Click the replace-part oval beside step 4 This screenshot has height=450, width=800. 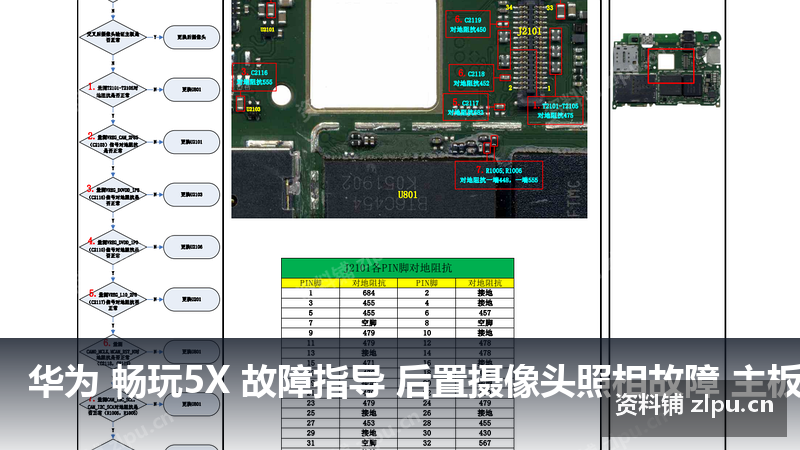click(191, 247)
